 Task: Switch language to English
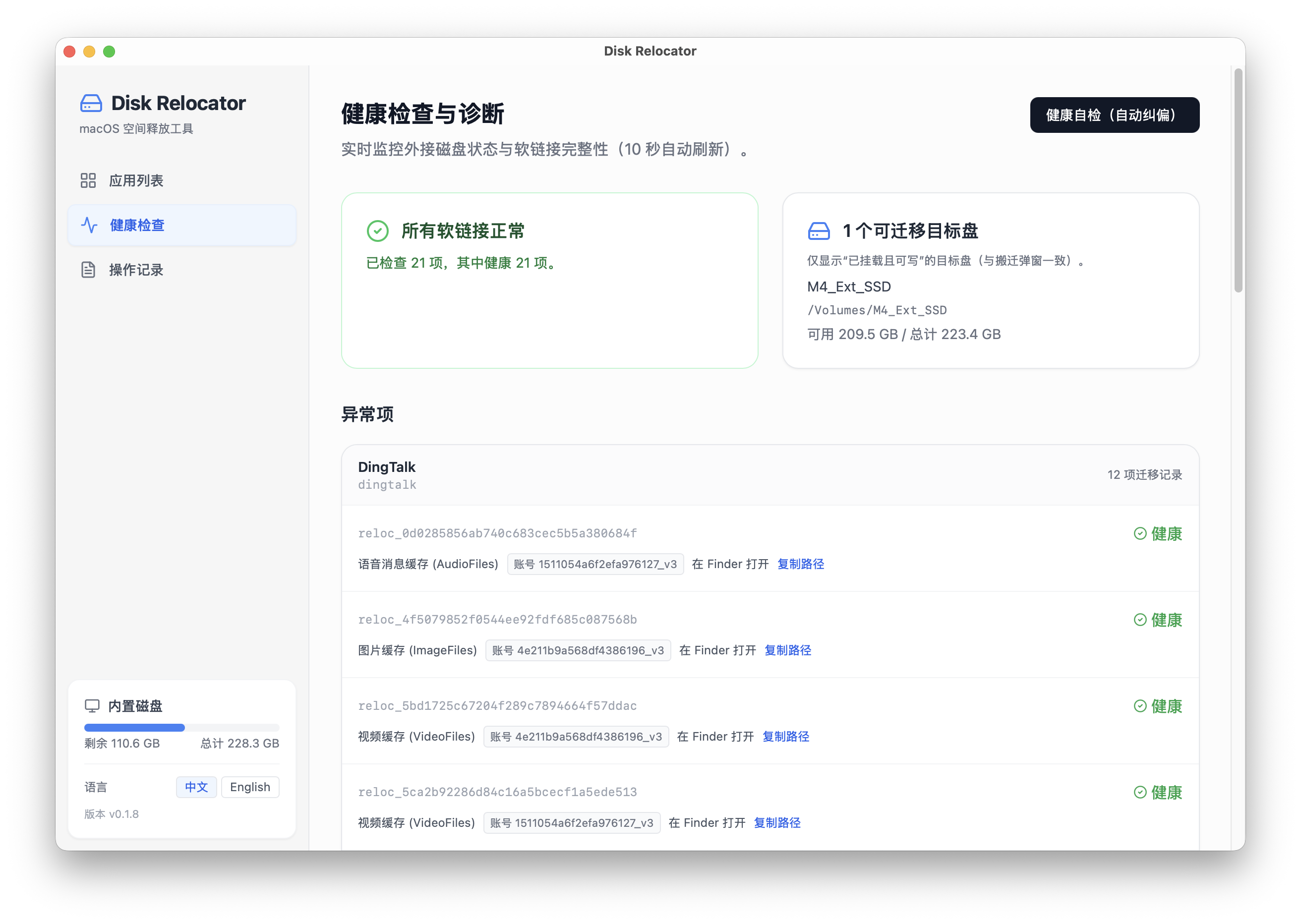coord(250,787)
